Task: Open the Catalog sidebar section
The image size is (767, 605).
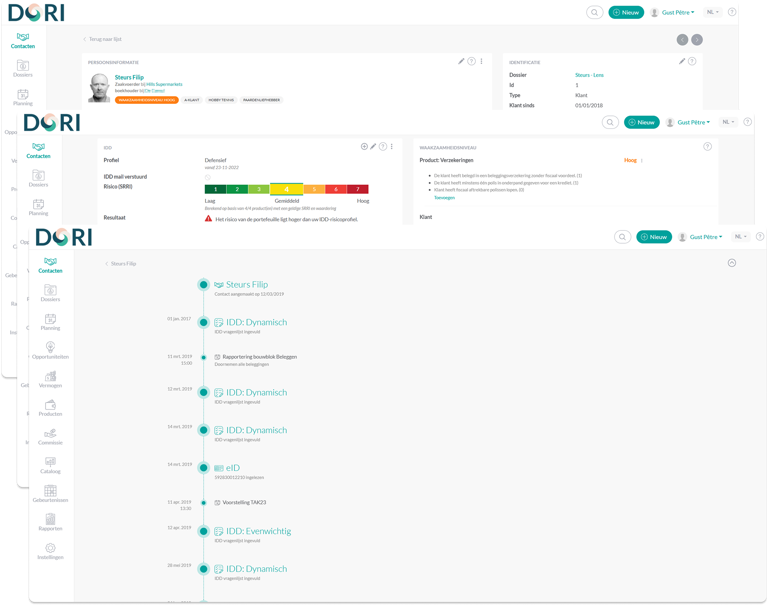Action: [50, 465]
